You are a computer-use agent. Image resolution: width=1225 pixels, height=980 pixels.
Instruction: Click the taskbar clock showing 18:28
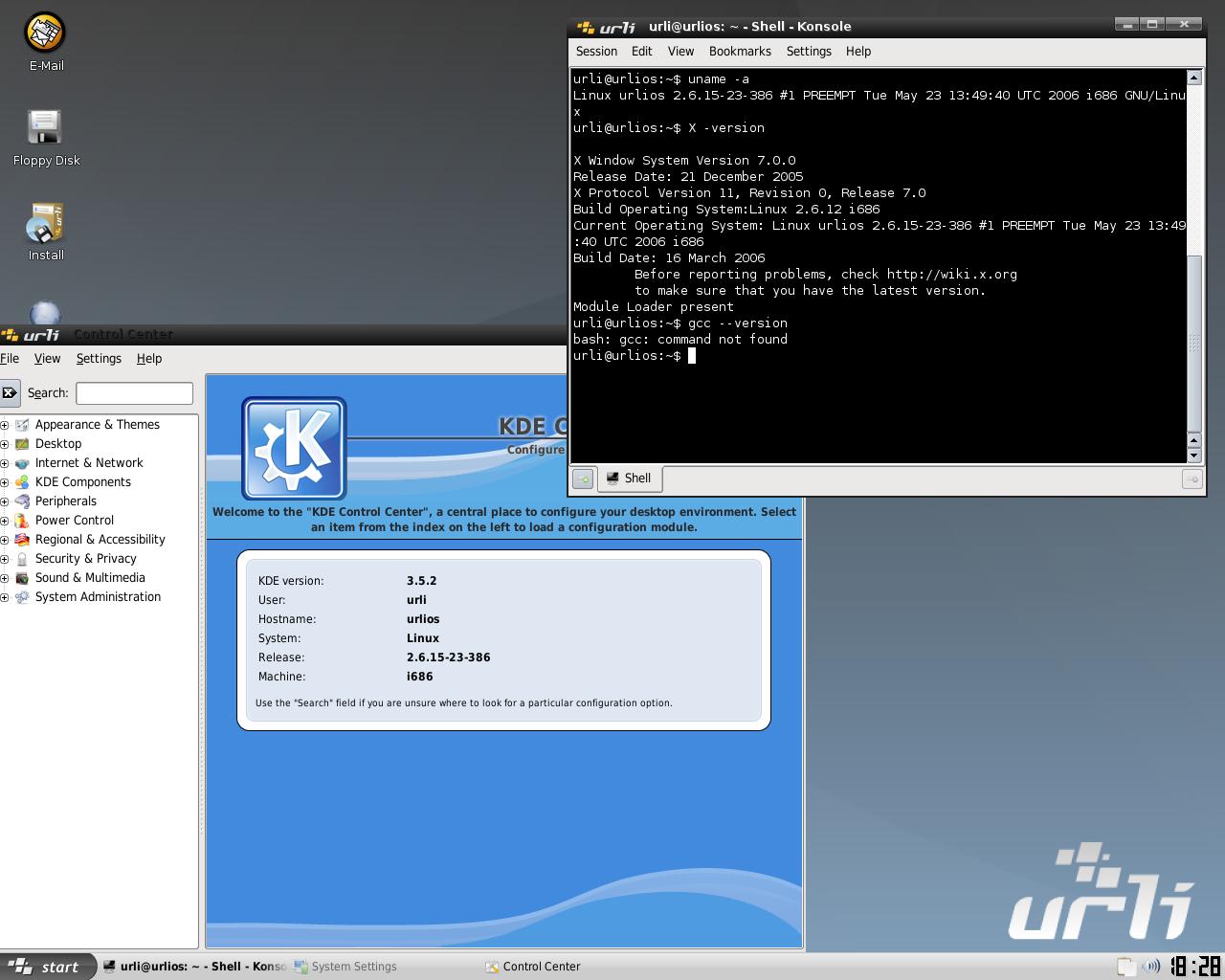(x=1195, y=967)
